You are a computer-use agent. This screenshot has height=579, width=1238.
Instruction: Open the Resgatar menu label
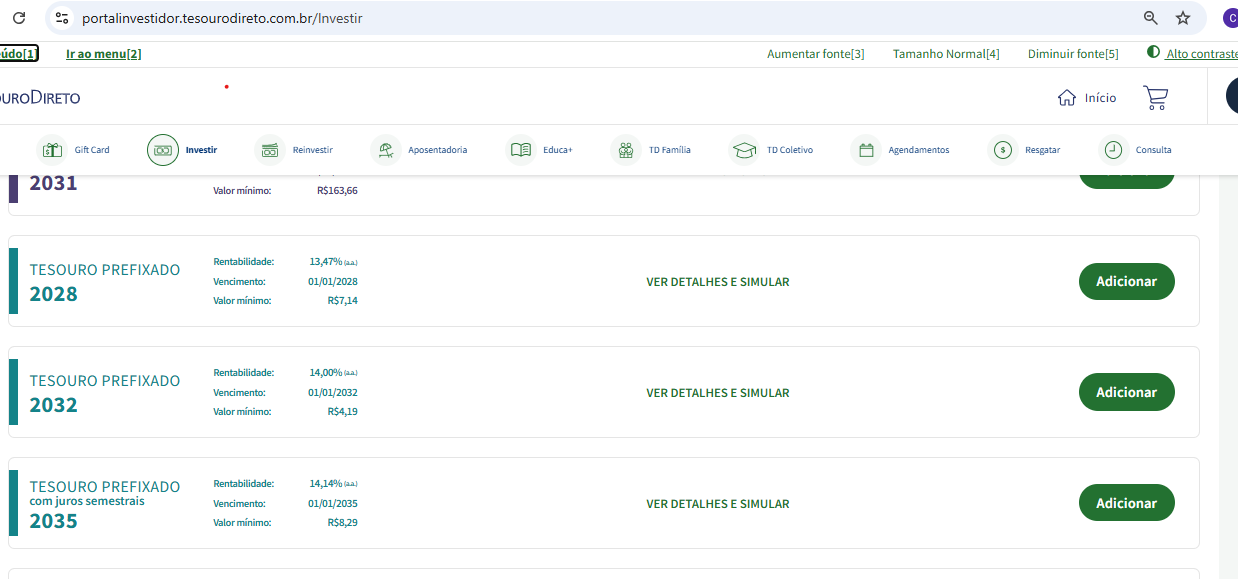(x=1042, y=150)
